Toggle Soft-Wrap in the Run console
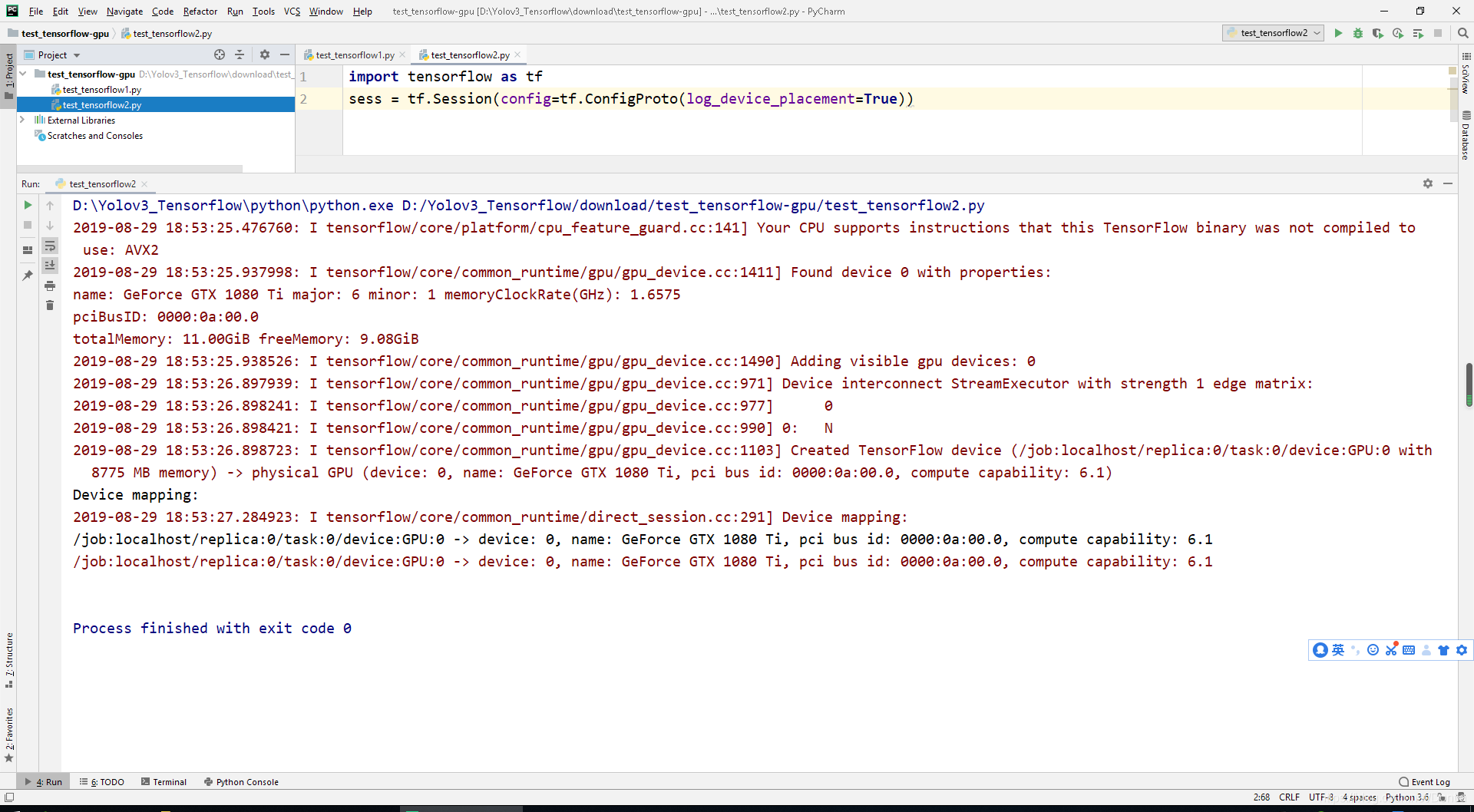This screenshot has width=1474, height=812. point(50,246)
